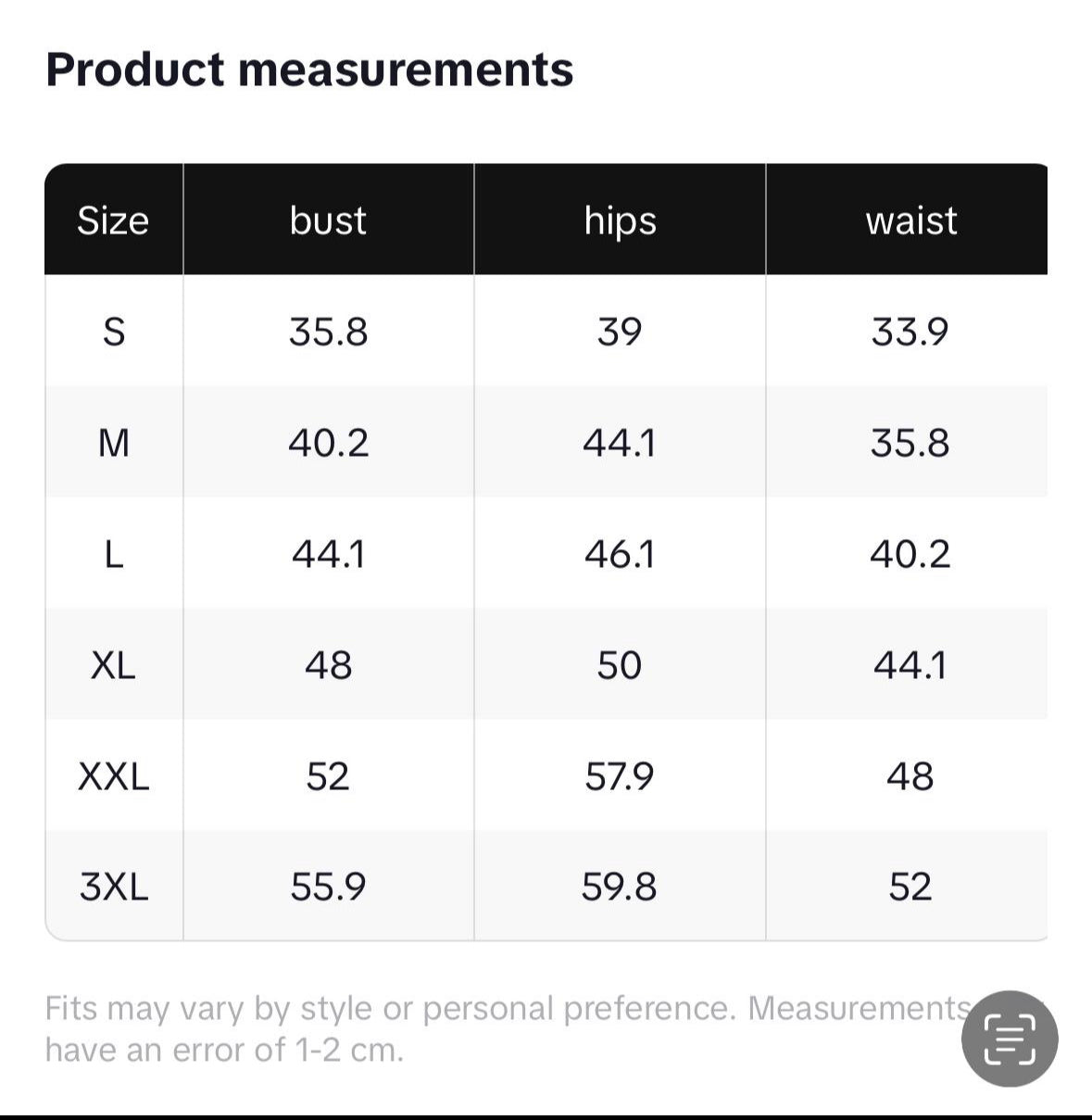This screenshot has width=1092, height=1120.
Task: Select the waist value 33.9 for S
Action: point(910,332)
